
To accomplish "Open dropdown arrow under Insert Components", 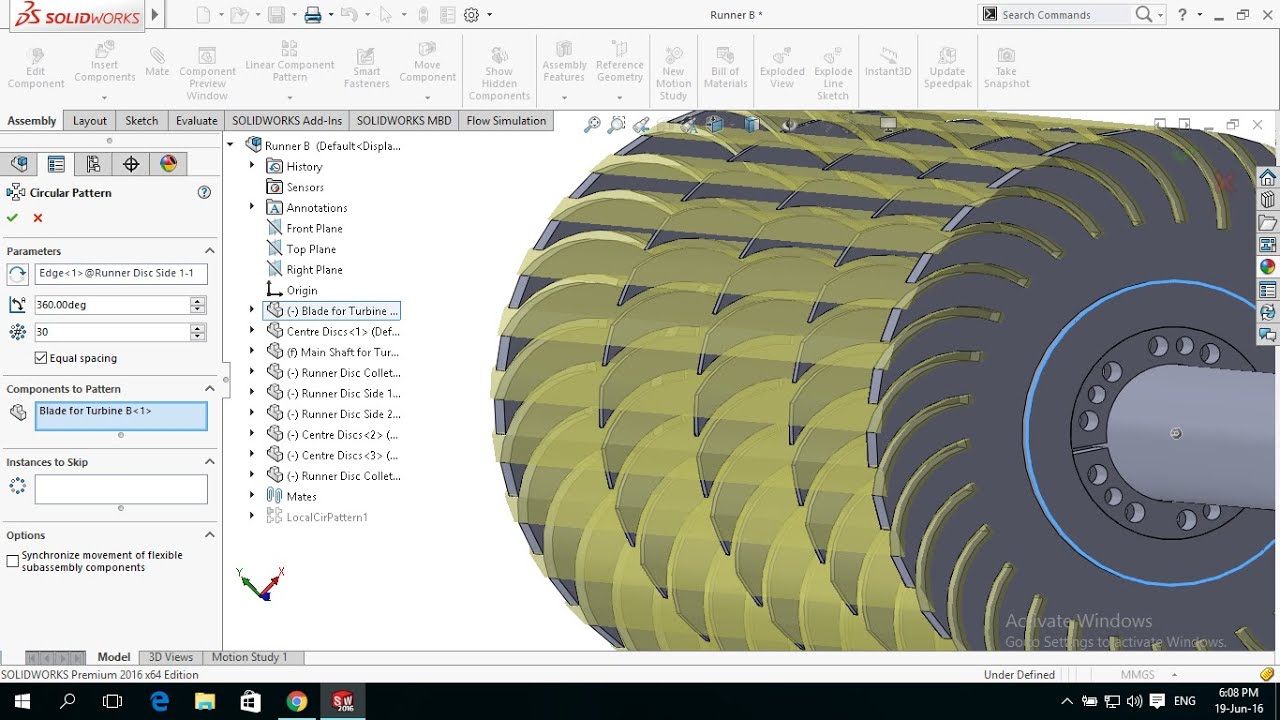I will click(x=105, y=98).
